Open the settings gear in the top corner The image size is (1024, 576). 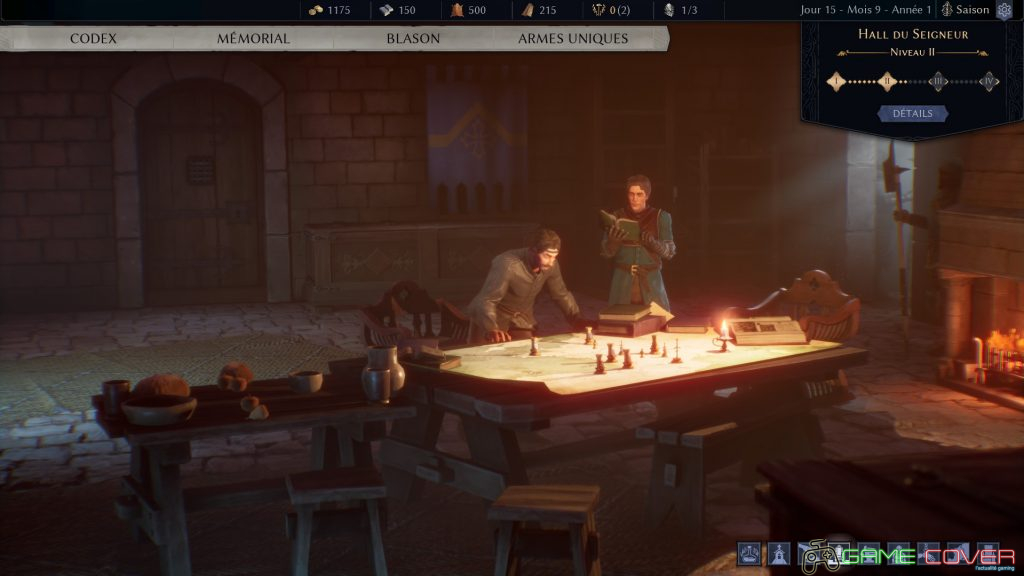(x=1004, y=10)
